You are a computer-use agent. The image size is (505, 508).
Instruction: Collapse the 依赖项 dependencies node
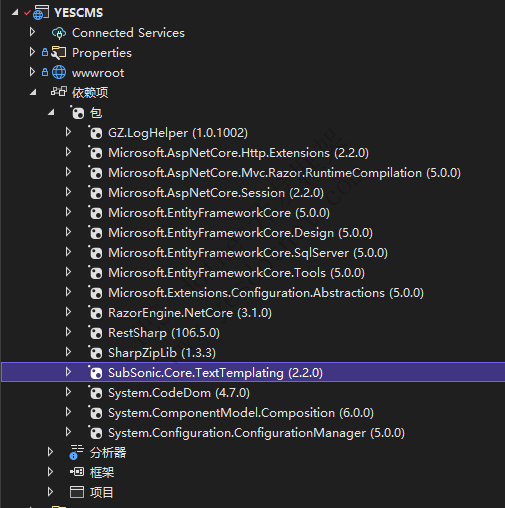pos(33,92)
